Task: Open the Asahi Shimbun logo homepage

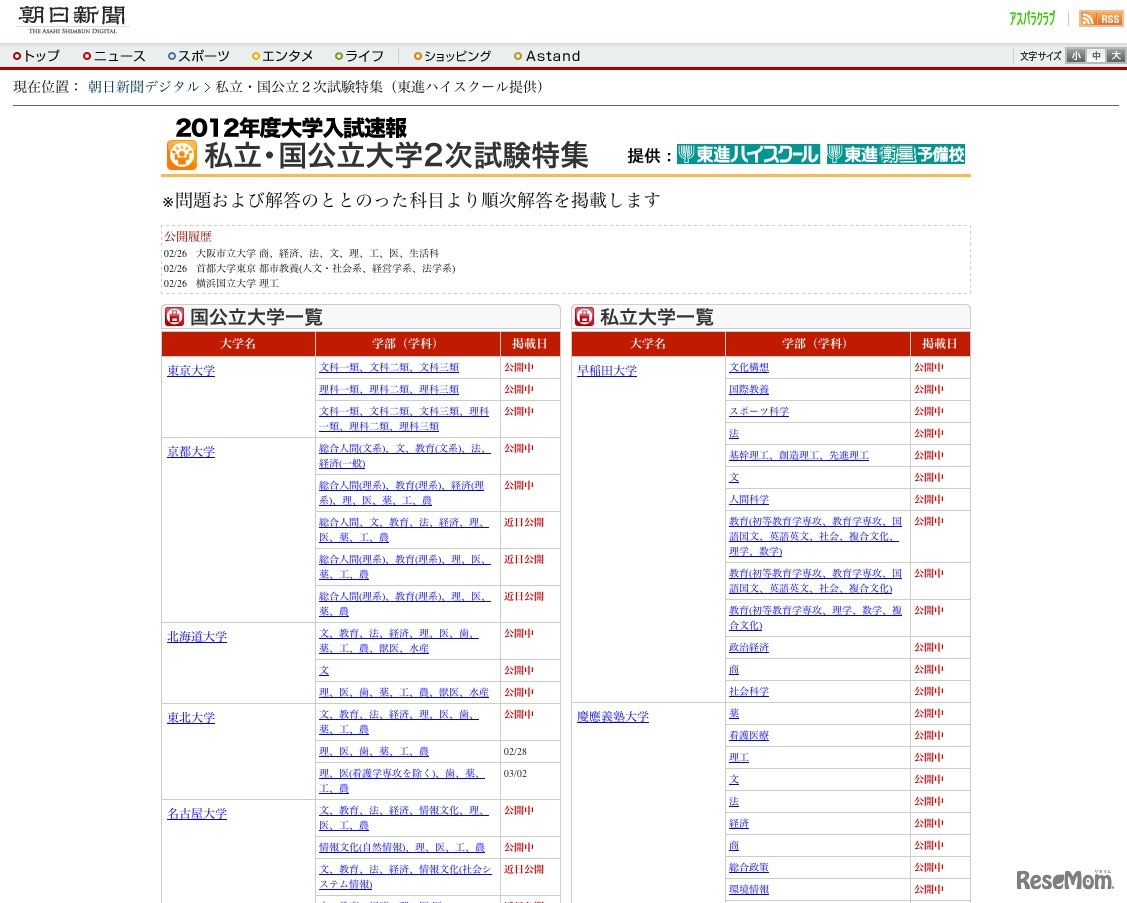Action: (72, 20)
